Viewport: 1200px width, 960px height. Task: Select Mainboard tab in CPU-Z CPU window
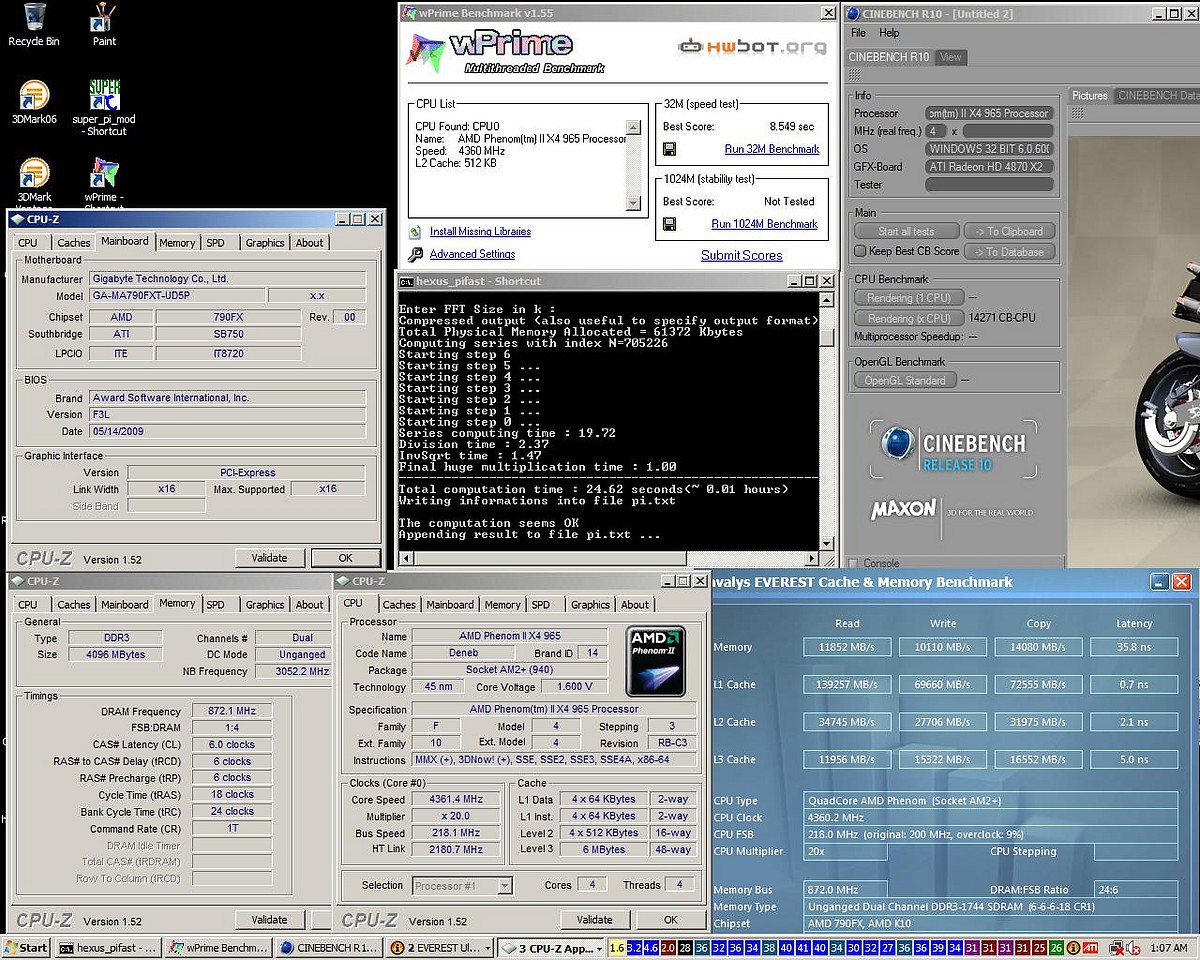[x=450, y=605]
